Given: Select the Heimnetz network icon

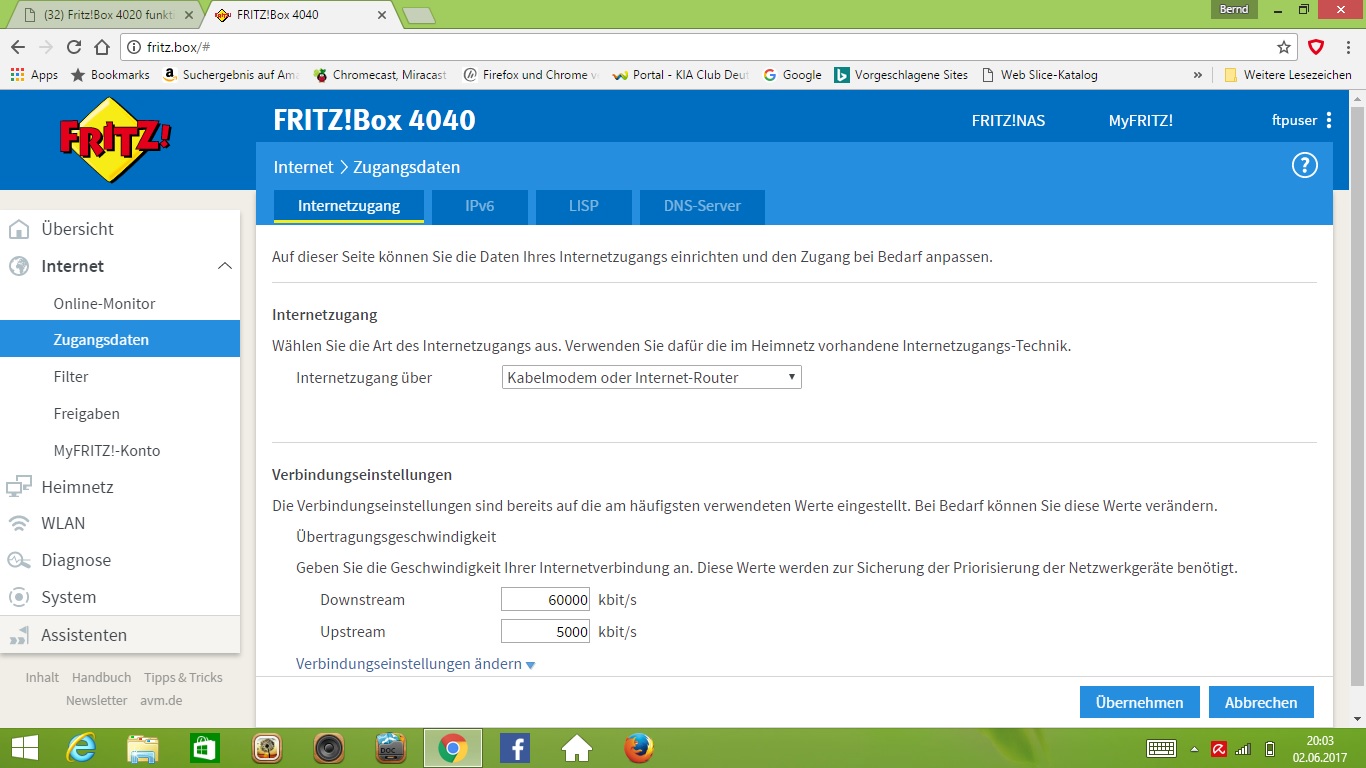Looking at the screenshot, I should click(x=20, y=487).
